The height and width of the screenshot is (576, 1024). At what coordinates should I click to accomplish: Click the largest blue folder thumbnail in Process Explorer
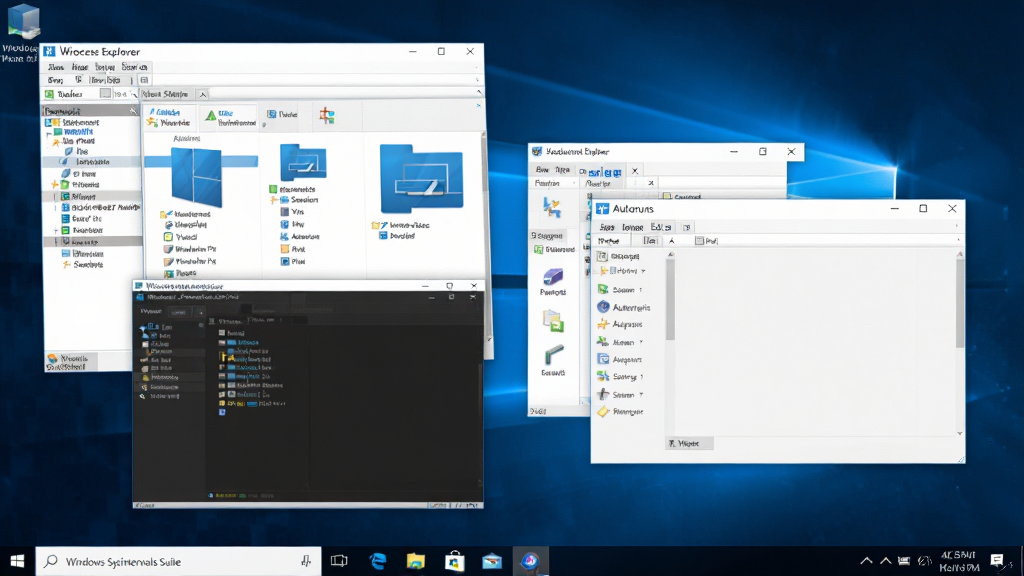[x=421, y=178]
